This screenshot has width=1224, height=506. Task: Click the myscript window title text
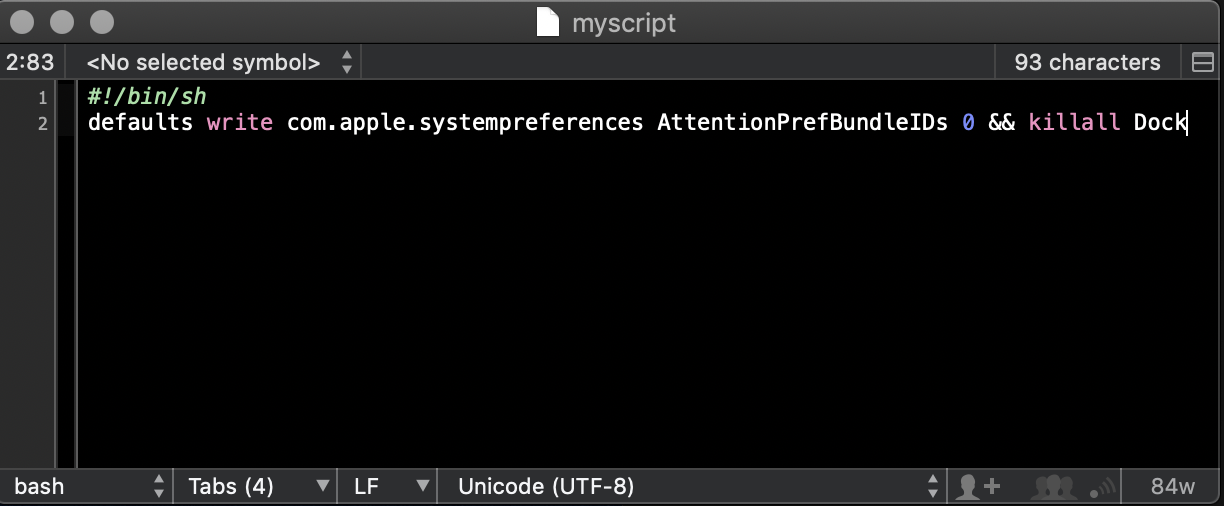point(624,23)
